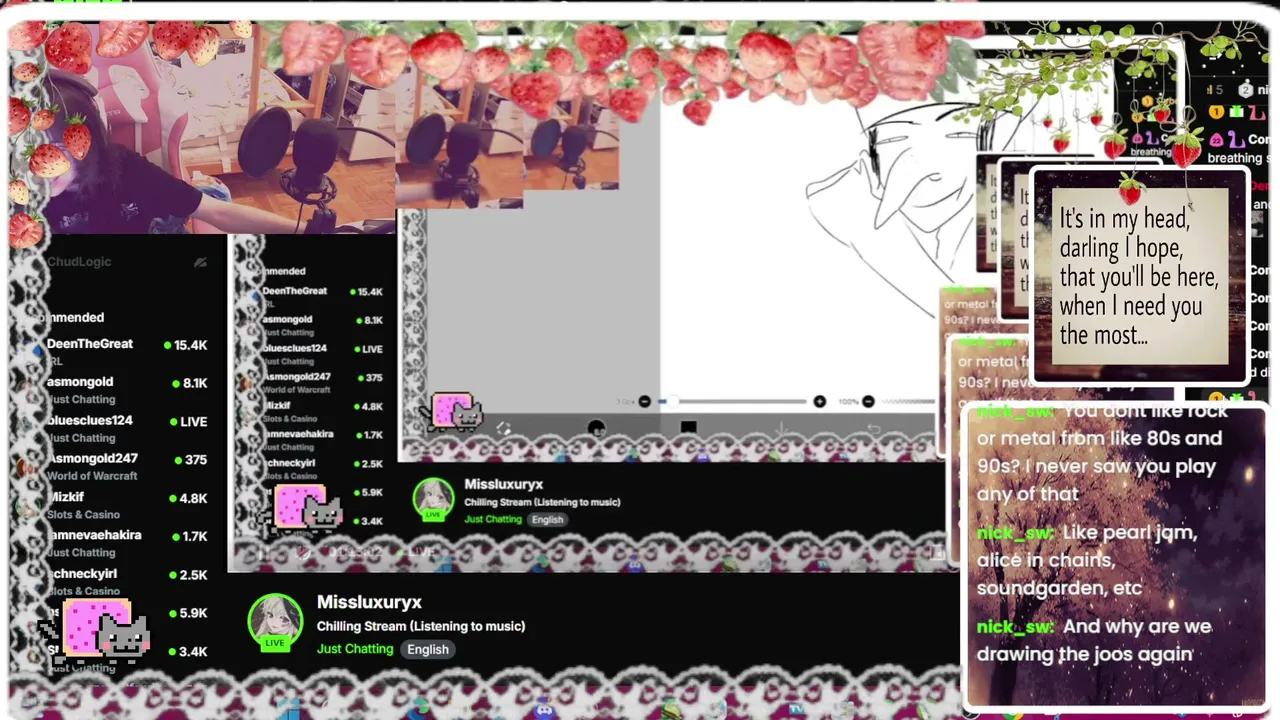This screenshot has width=1280, height=720.
Task: Open bluesclues124 channel in the large sidebar
Action: pos(89,421)
